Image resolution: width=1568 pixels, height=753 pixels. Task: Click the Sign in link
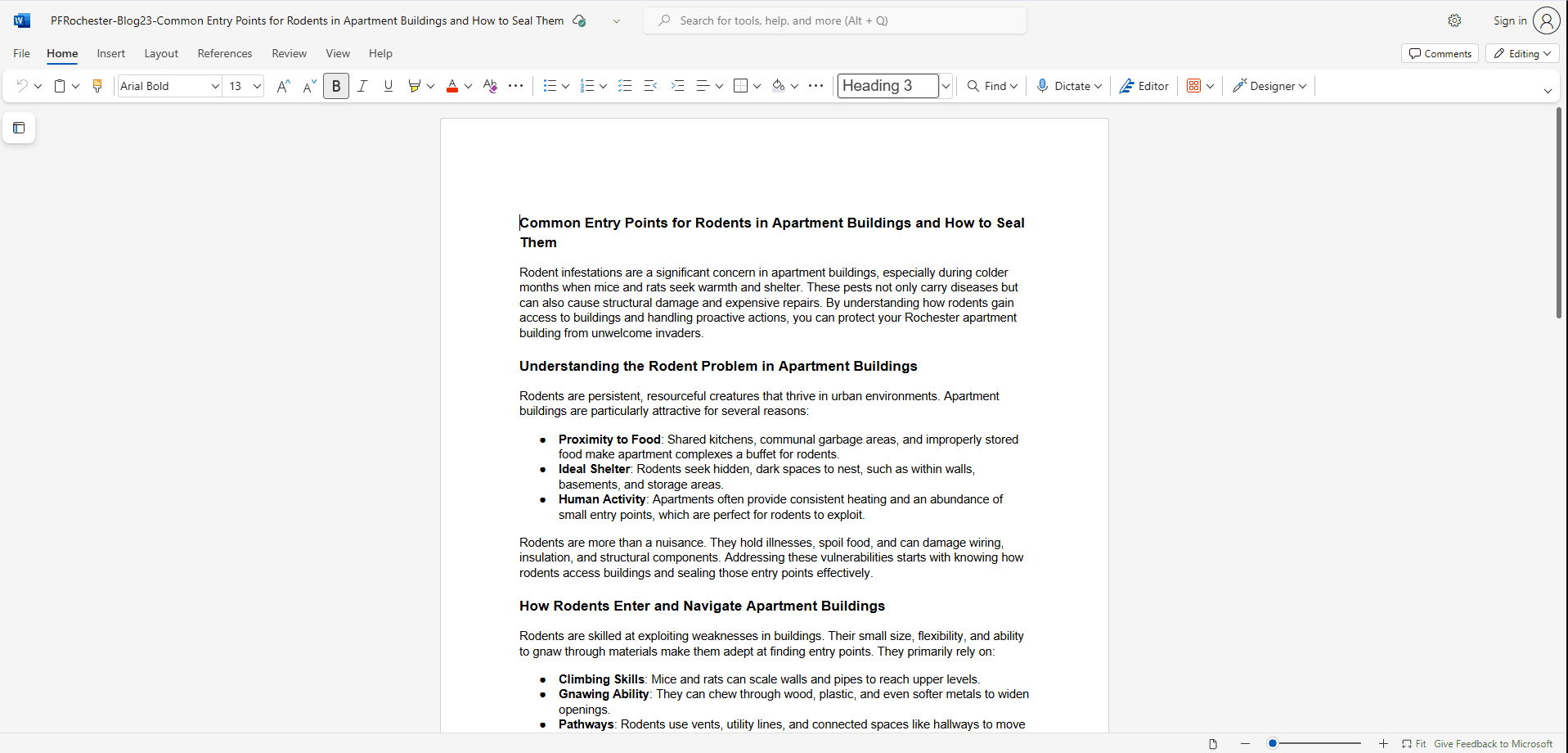[1510, 20]
